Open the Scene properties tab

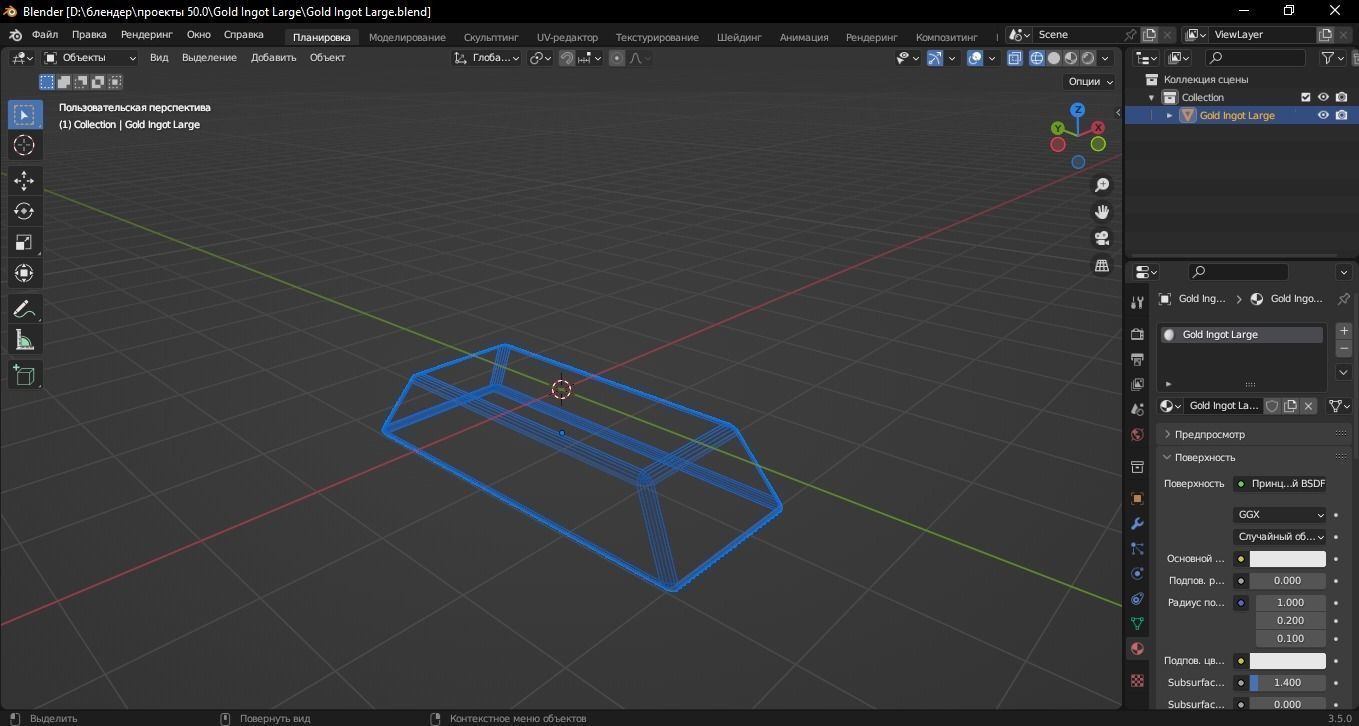(1137, 409)
